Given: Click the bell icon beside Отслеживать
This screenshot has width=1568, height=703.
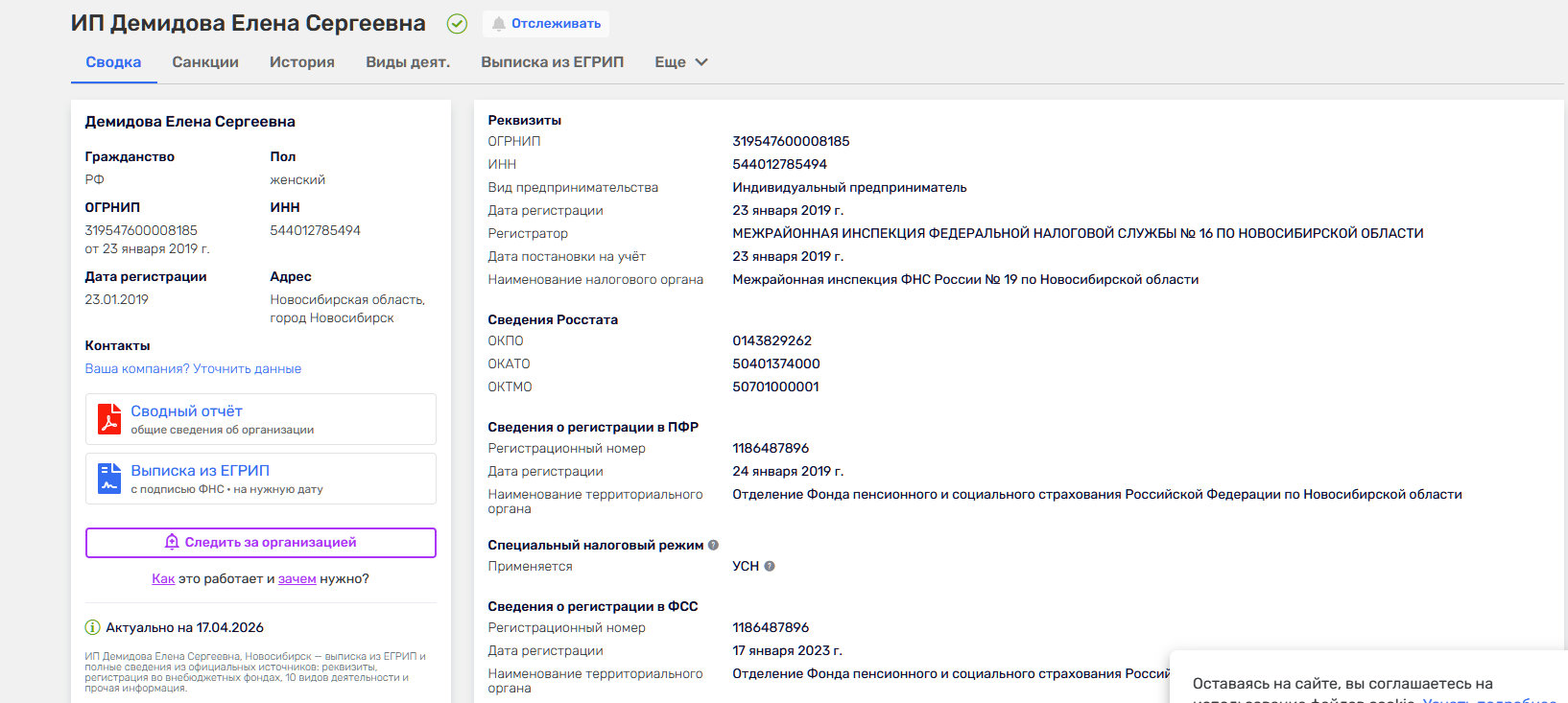Looking at the screenshot, I should coord(498,24).
